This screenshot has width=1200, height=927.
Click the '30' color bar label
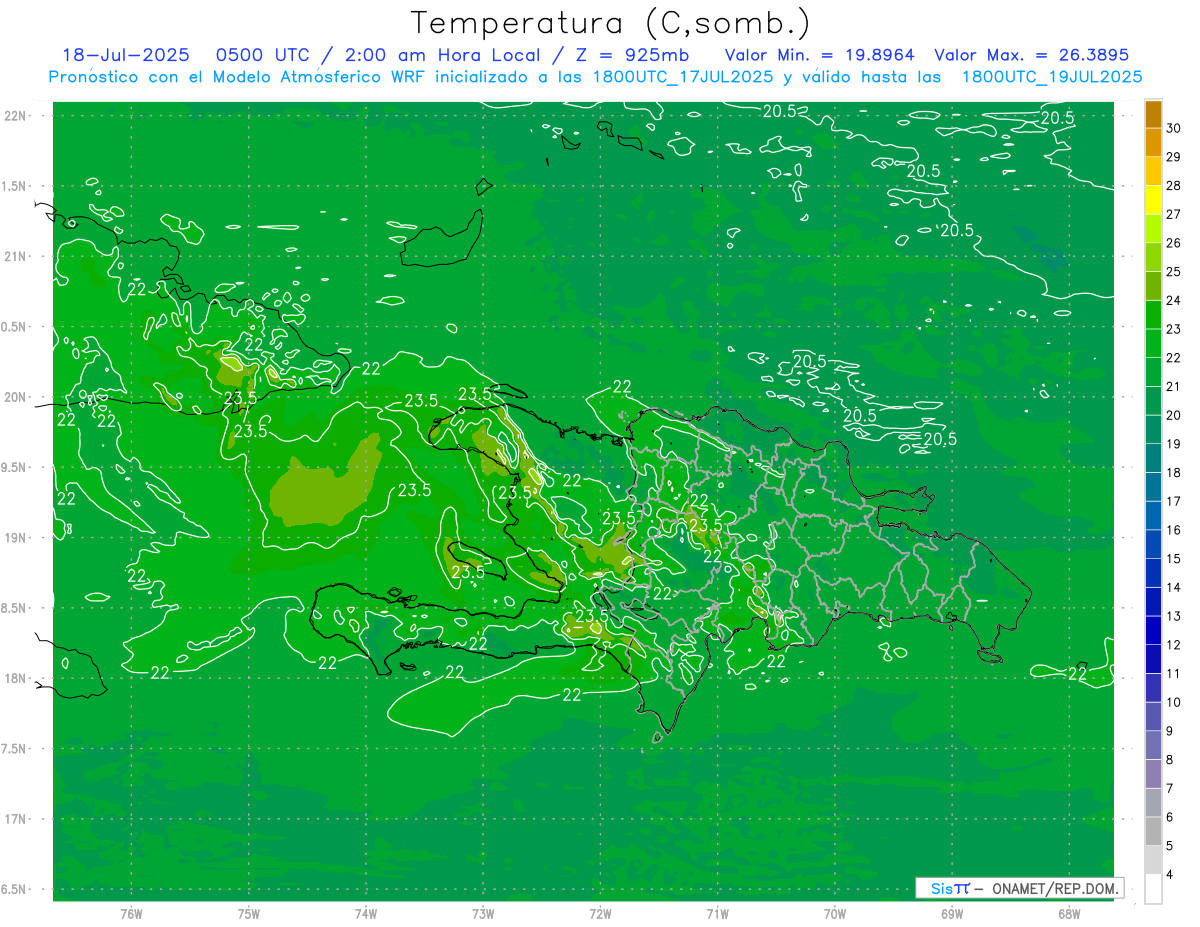pyautogui.click(x=1174, y=127)
